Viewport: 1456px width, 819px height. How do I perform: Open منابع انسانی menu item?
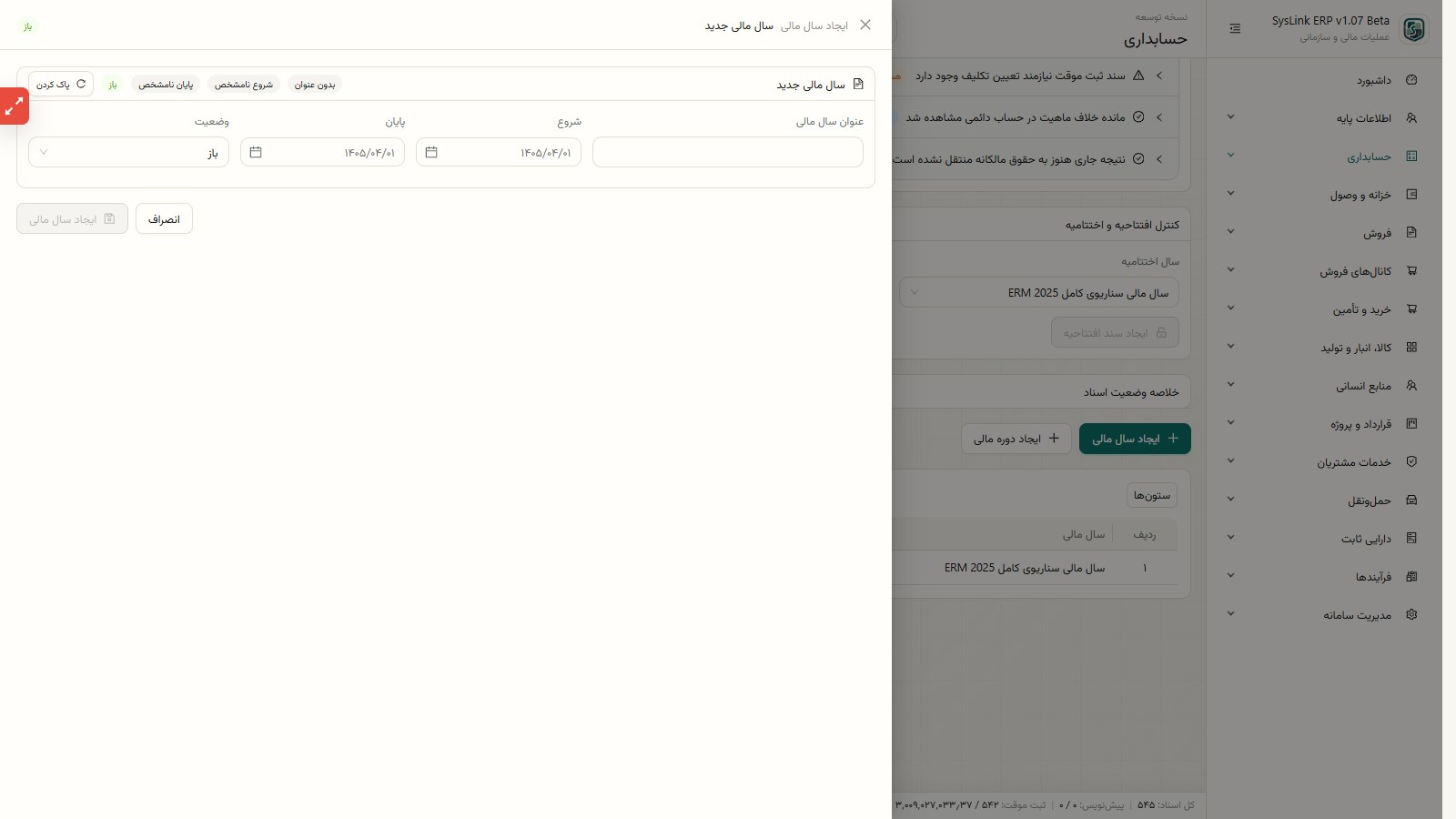pyautogui.click(x=1325, y=386)
